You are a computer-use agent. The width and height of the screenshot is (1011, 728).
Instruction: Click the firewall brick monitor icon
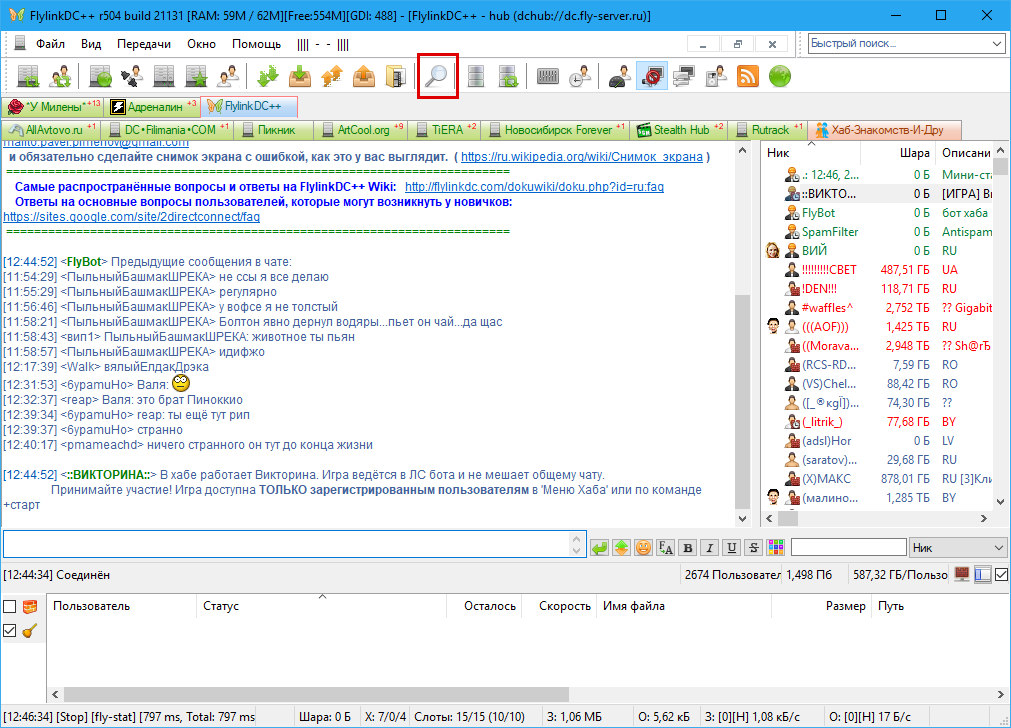(962, 574)
